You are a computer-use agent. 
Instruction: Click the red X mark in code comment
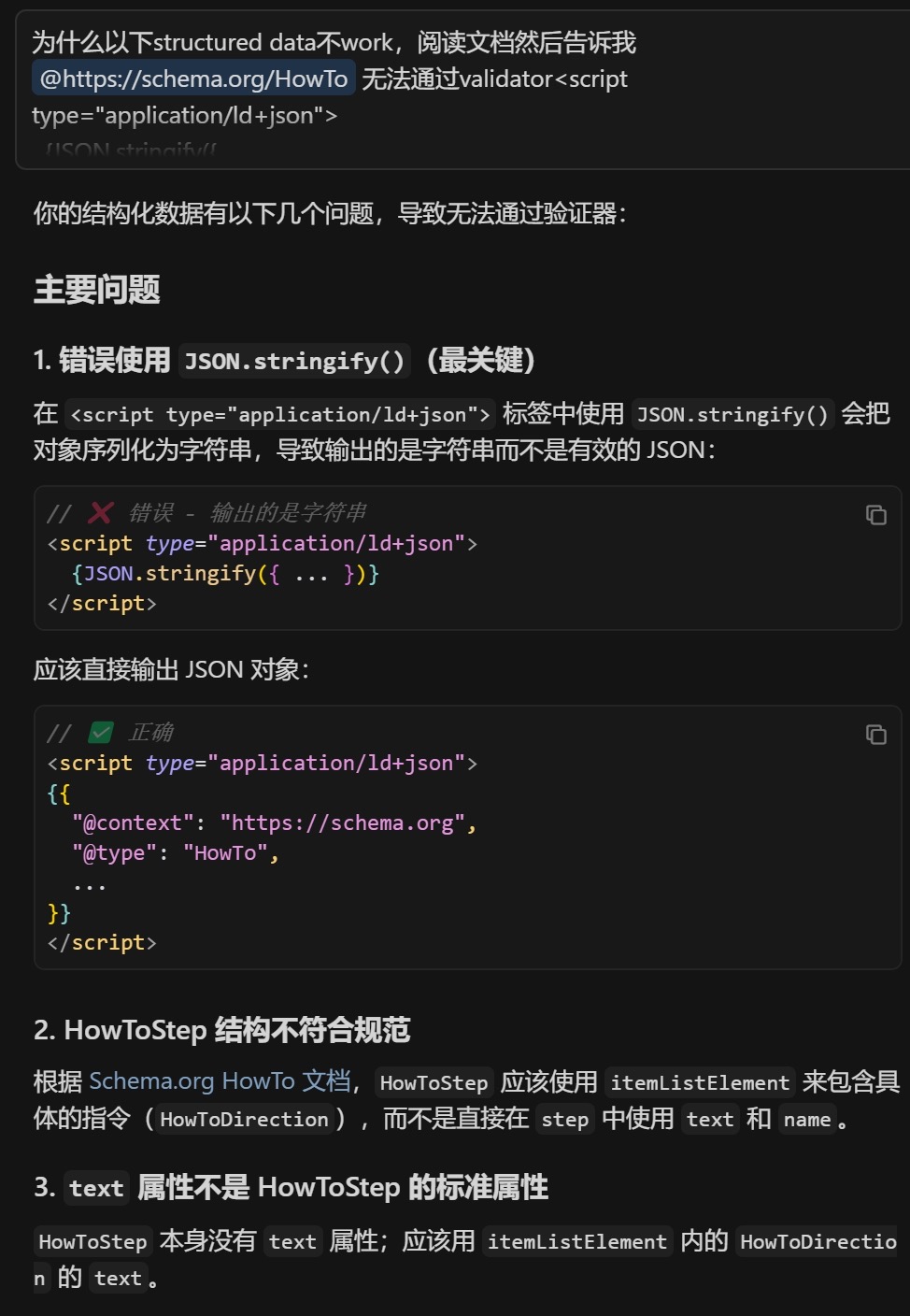click(100, 512)
